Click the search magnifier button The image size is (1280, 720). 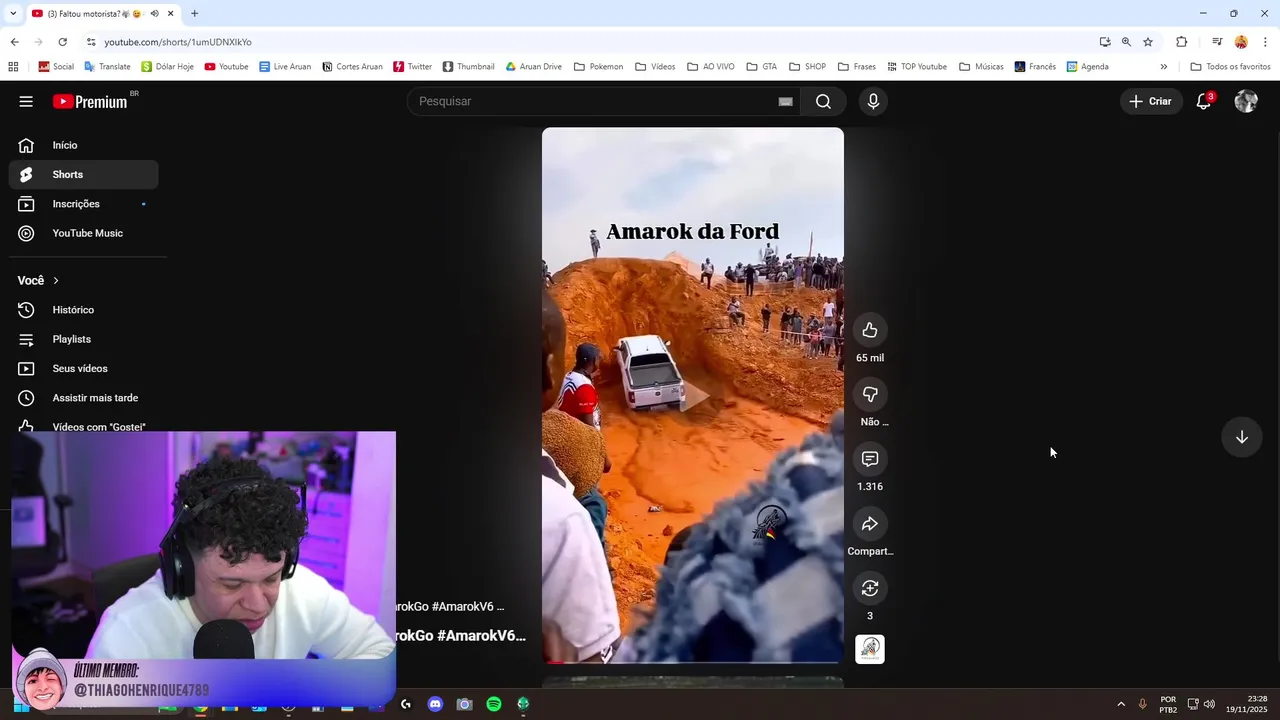coord(823,101)
